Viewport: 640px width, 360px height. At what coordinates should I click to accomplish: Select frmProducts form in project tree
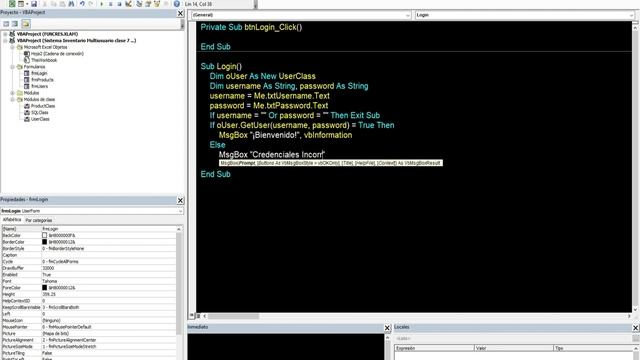(42, 80)
